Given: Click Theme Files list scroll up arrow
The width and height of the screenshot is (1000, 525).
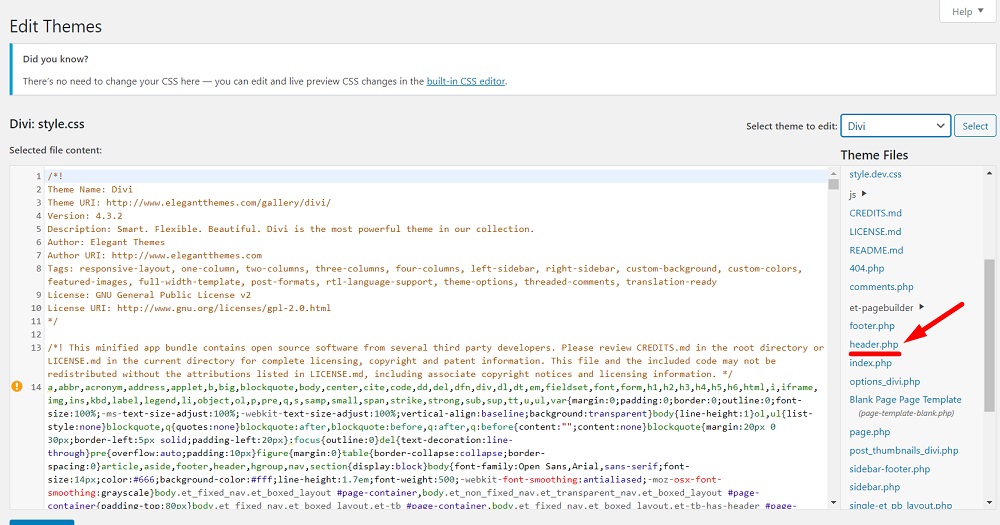Looking at the screenshot, I should point(989,174).
